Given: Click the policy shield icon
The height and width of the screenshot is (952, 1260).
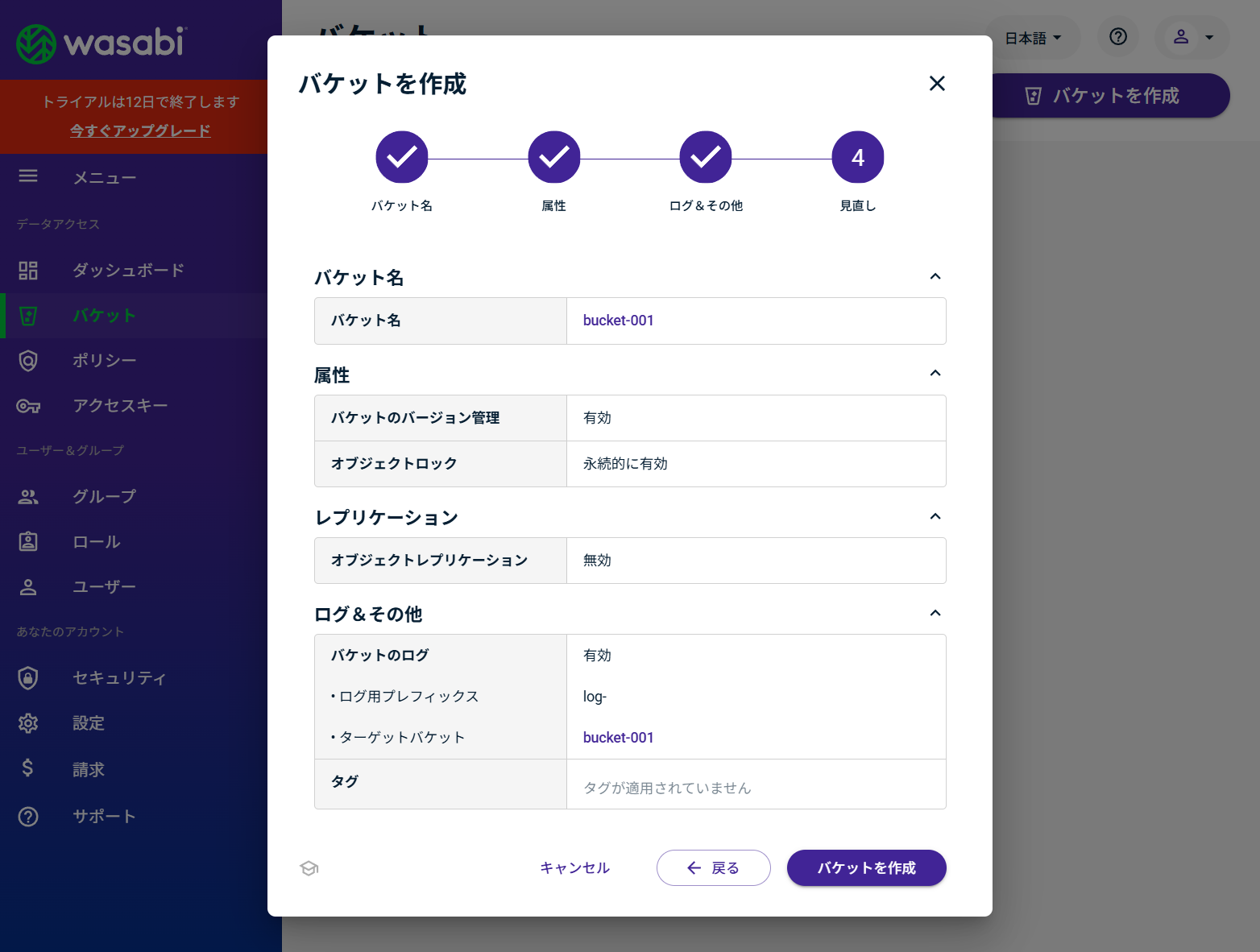Looking at the screenshot, I should (x=28, y=360).
